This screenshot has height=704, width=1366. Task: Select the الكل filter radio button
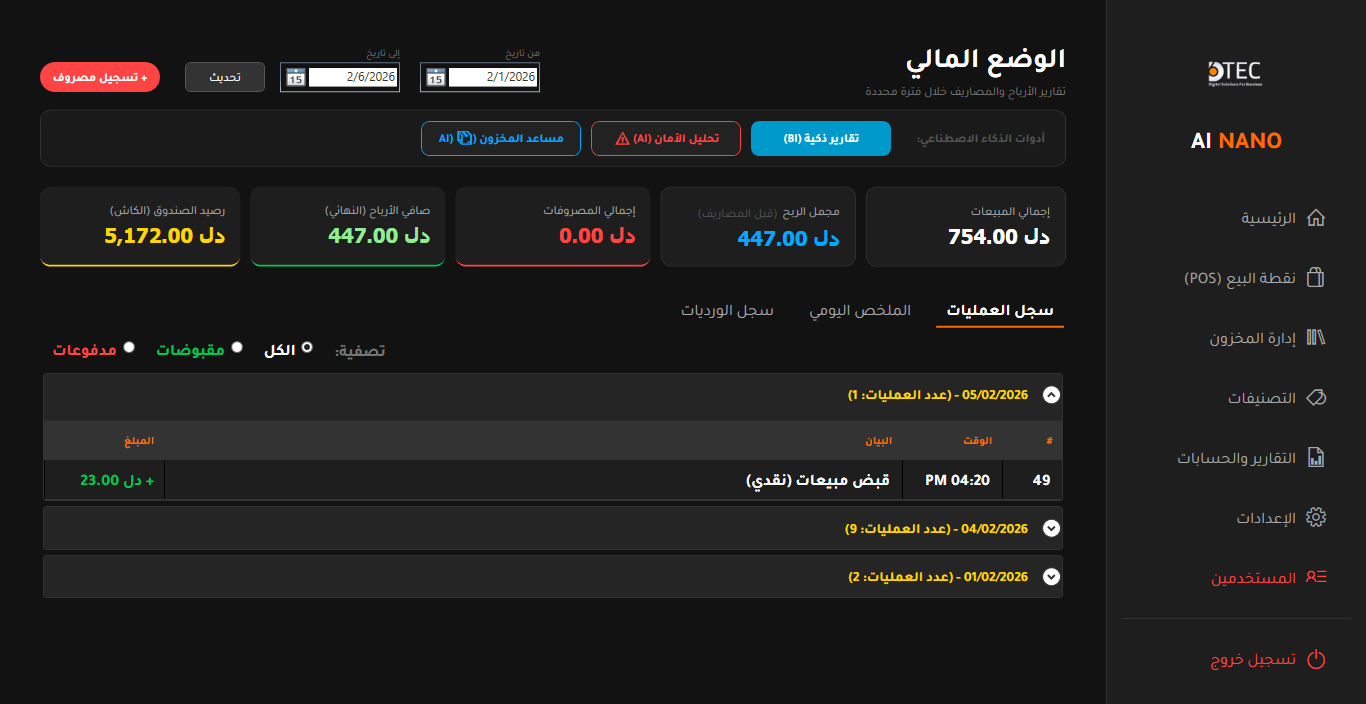(307, 346)
